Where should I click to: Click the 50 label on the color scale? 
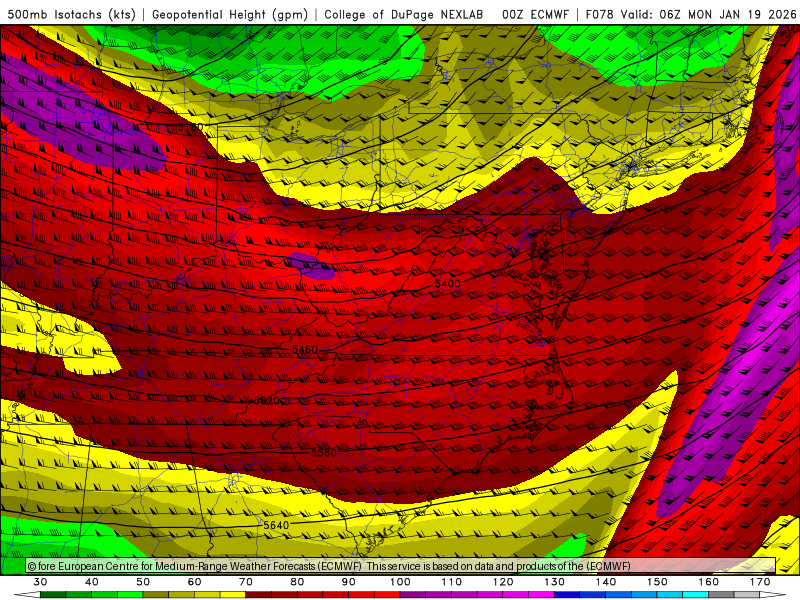tap(143, 582)
